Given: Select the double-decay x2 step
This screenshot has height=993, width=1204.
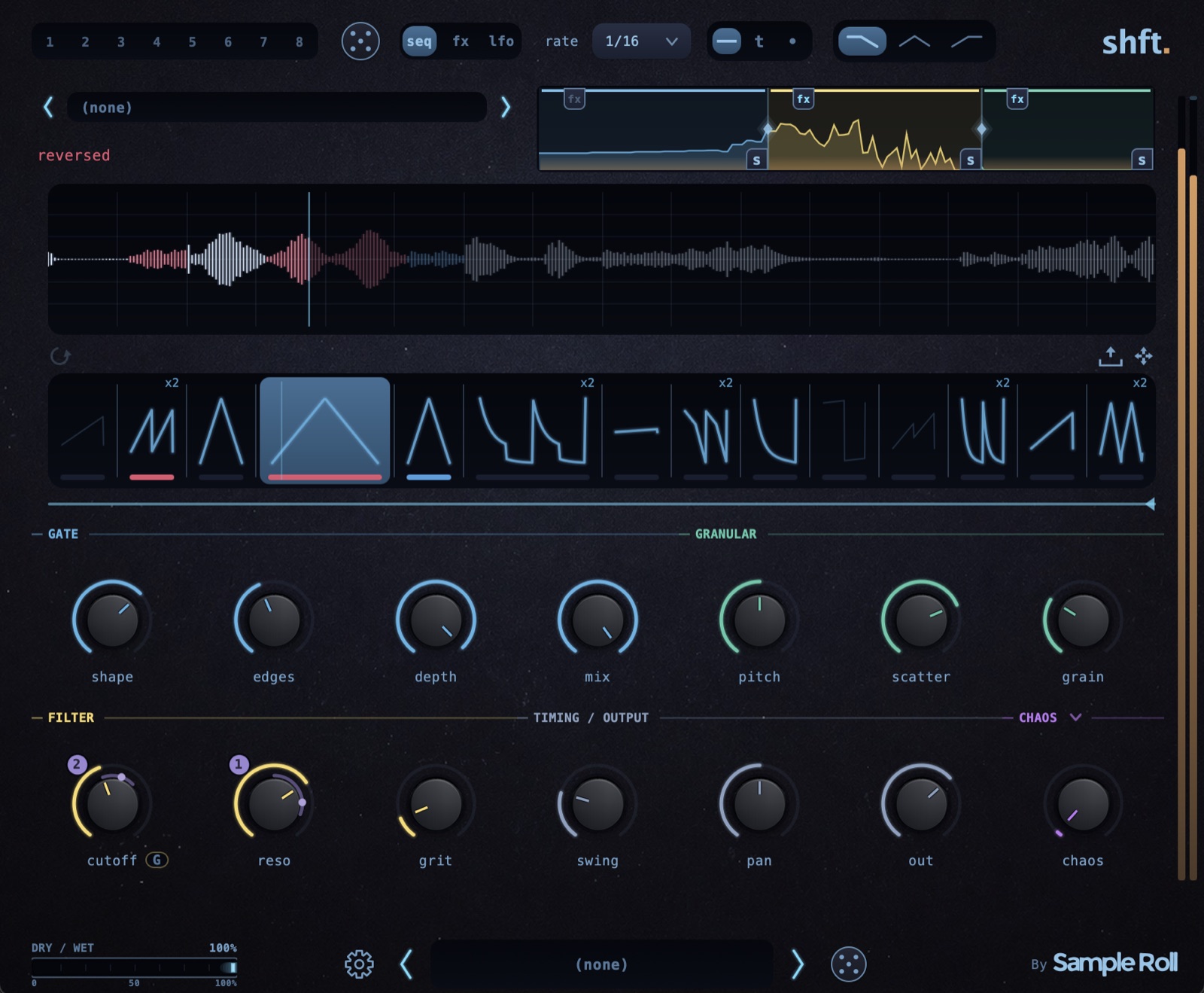Looking at the screenshot, I should pos(532,431).
